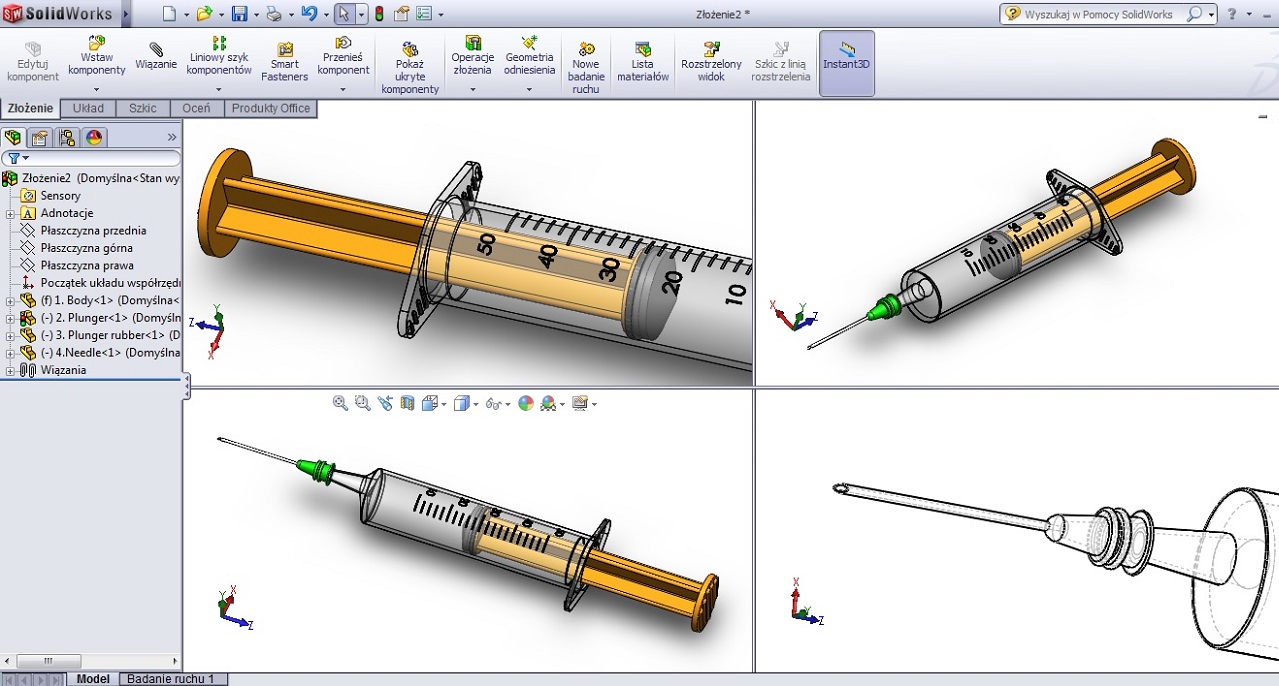The width and height of the screenshot is (1279, 686).
Task: Expand the 4.Needle<1> component node
Action: [x=10, y=352]
